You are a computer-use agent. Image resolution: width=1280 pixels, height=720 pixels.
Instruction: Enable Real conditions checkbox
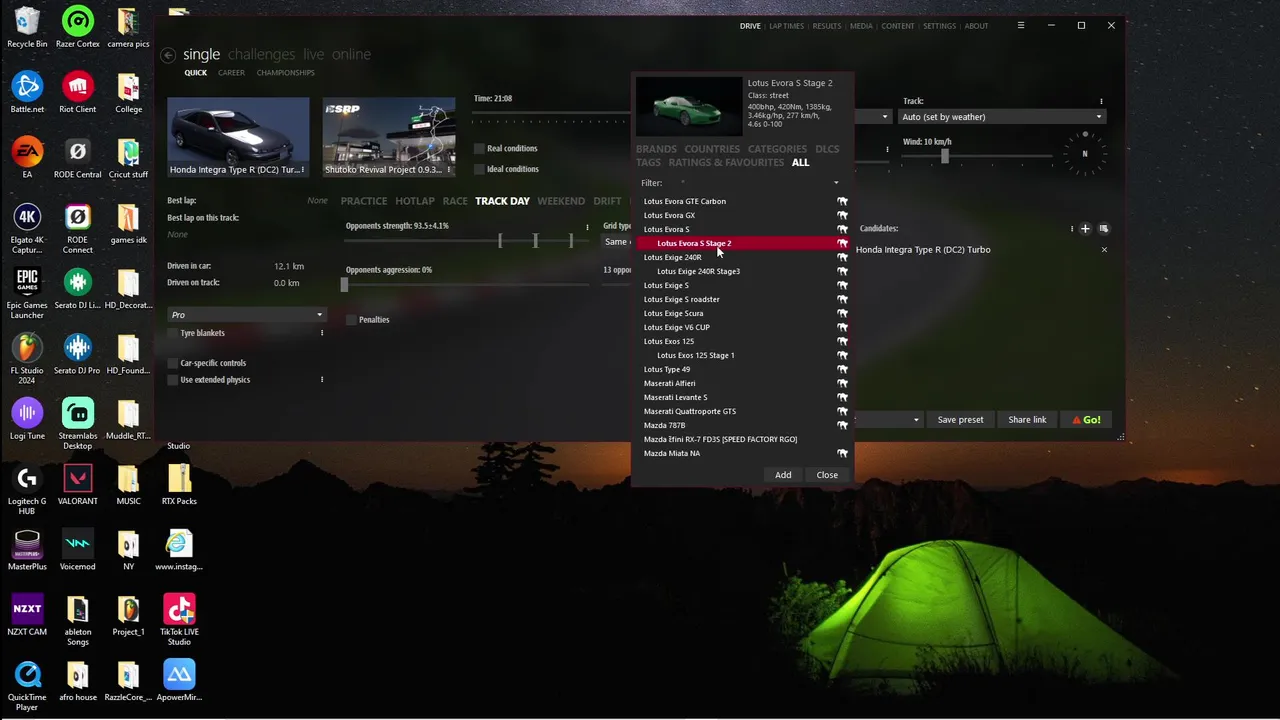point(480,148)
